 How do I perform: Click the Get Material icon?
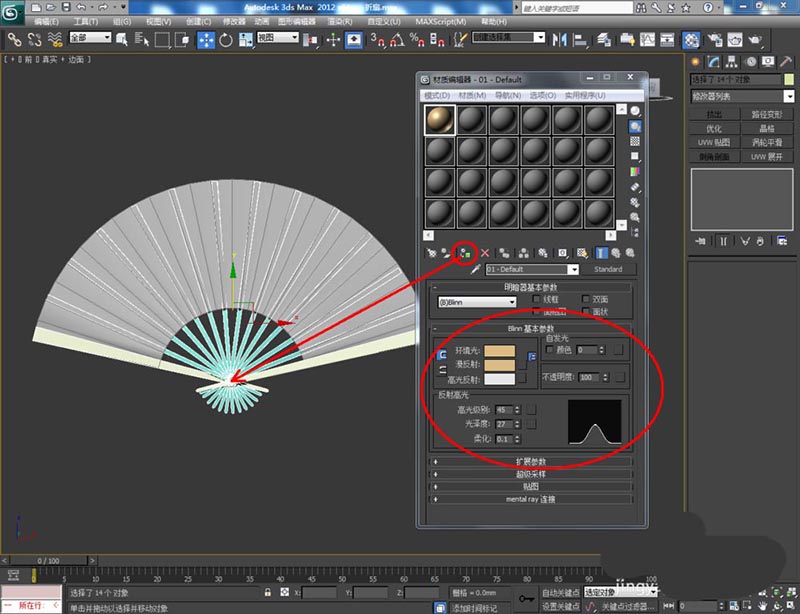(430, 253)
